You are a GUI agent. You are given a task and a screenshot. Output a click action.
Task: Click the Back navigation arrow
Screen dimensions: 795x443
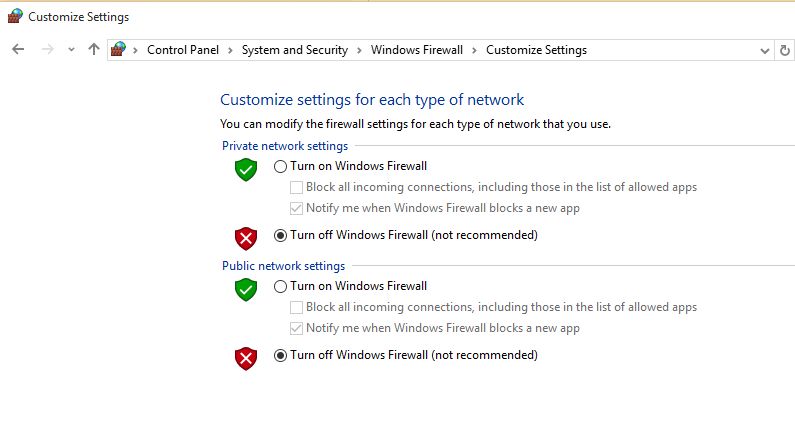(x=18, y=49)
